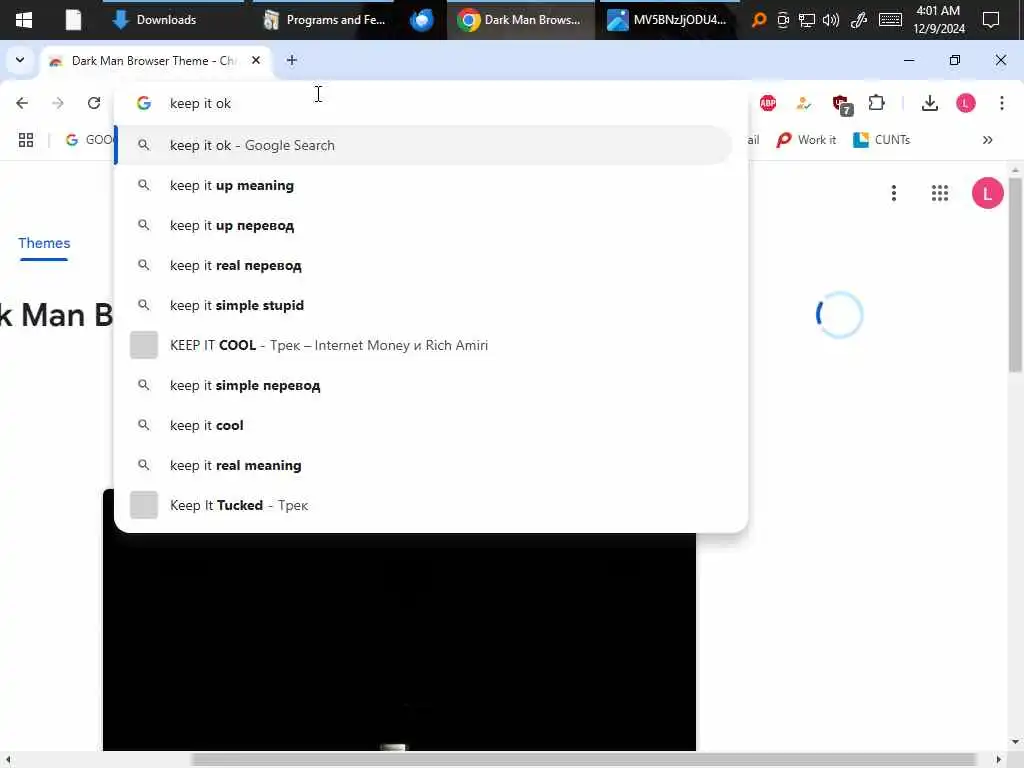Select keep it simple stupid suggestion
The image size is (1024, 768).
point(423,305)
